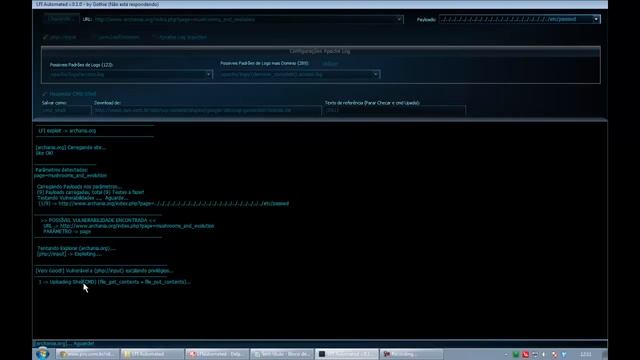This screenshot has height=360, width=640.
Task: Toggle the Hospedar CMD Shell checkbox
Action: (x=44, y=94)
